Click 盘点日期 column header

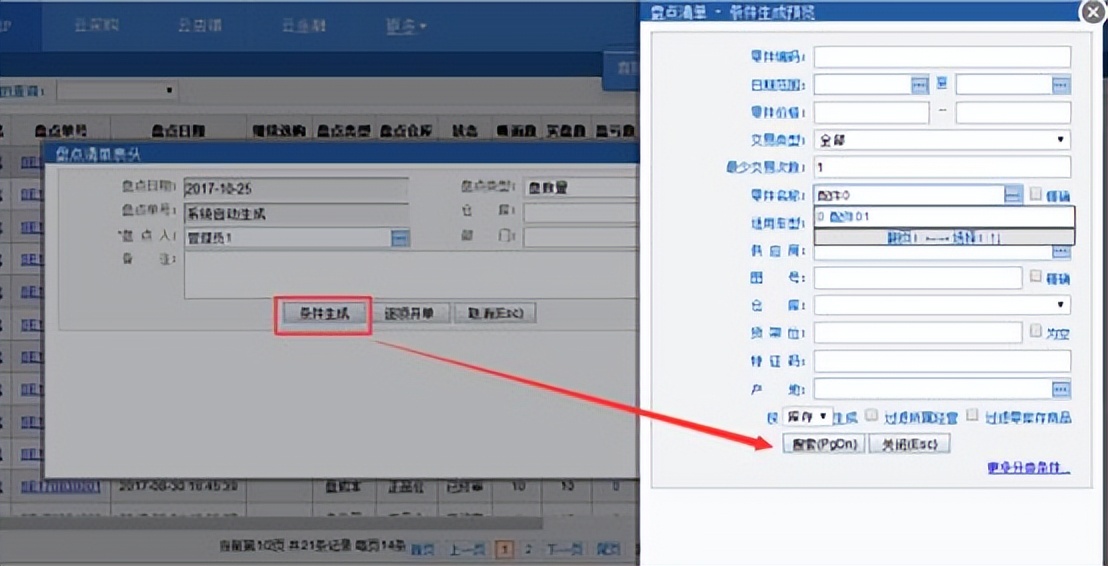(x=179, y=131)
